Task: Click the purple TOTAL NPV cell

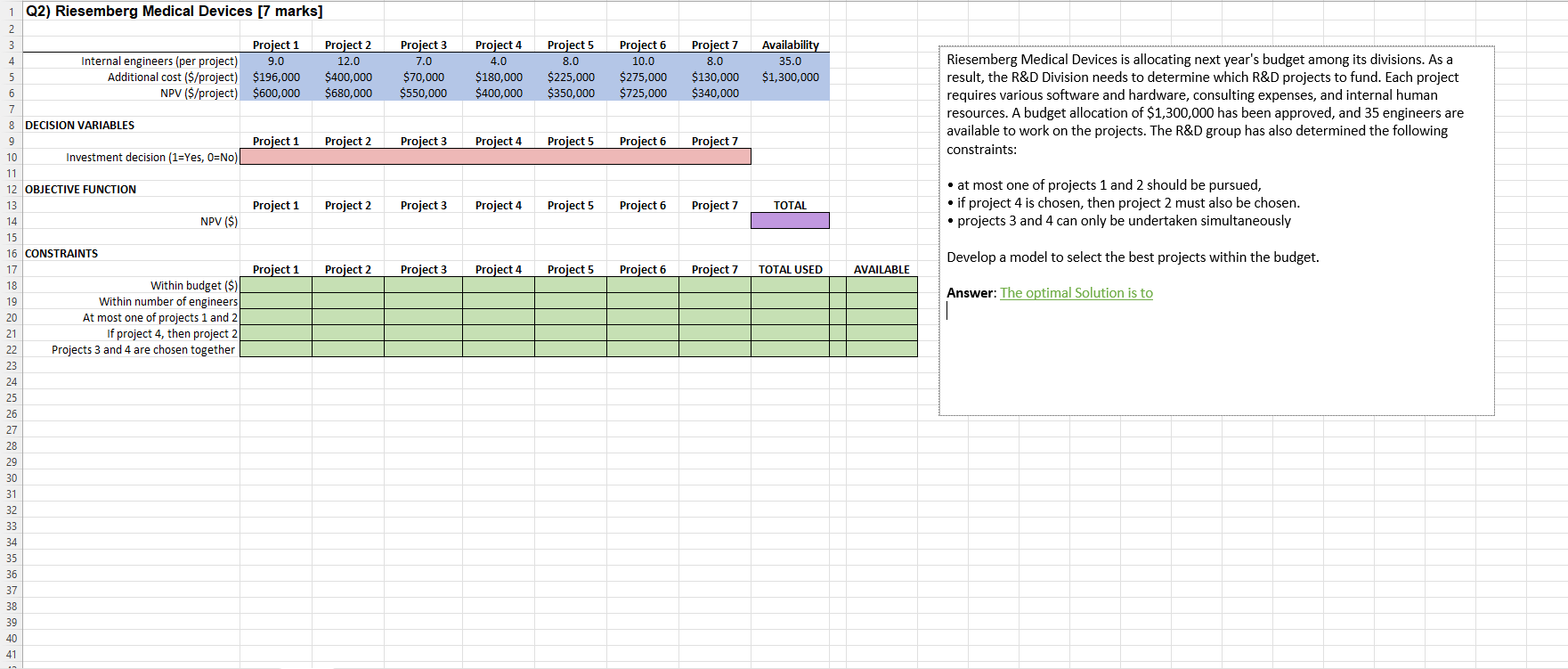Action: coord(790,221)
